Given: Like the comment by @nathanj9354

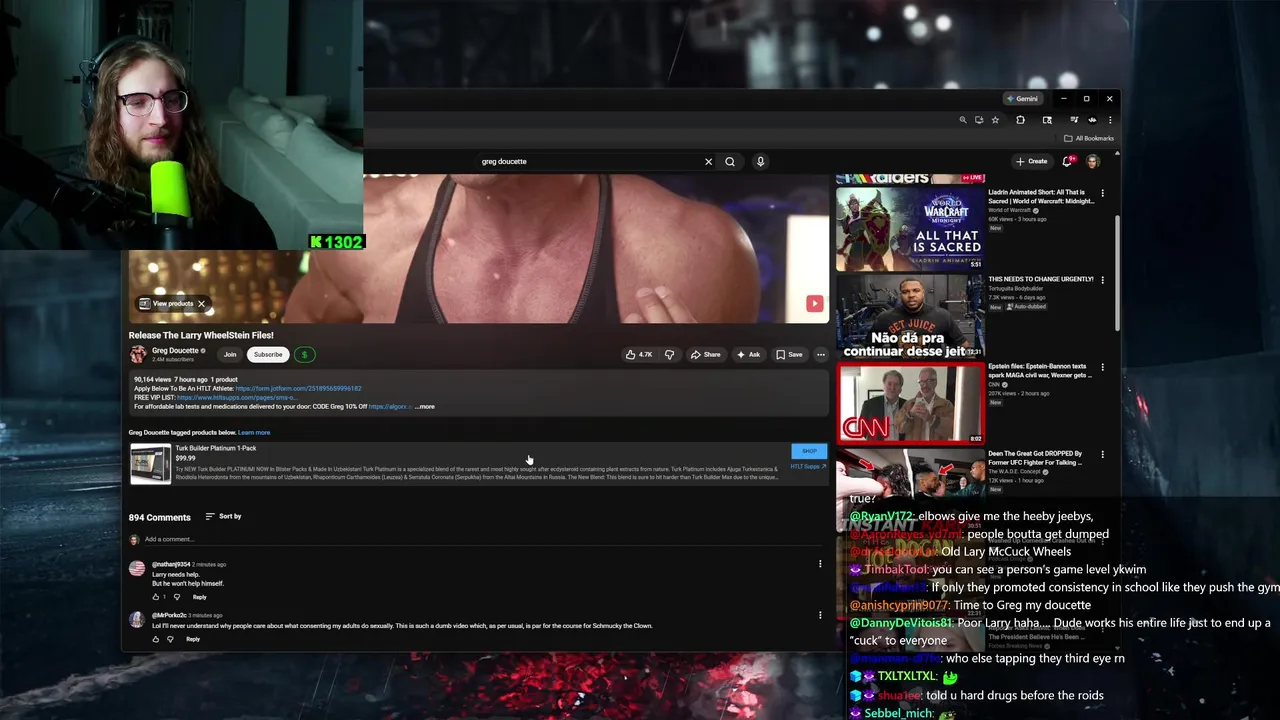Looking at the screenshot, I should pos(156,597).
